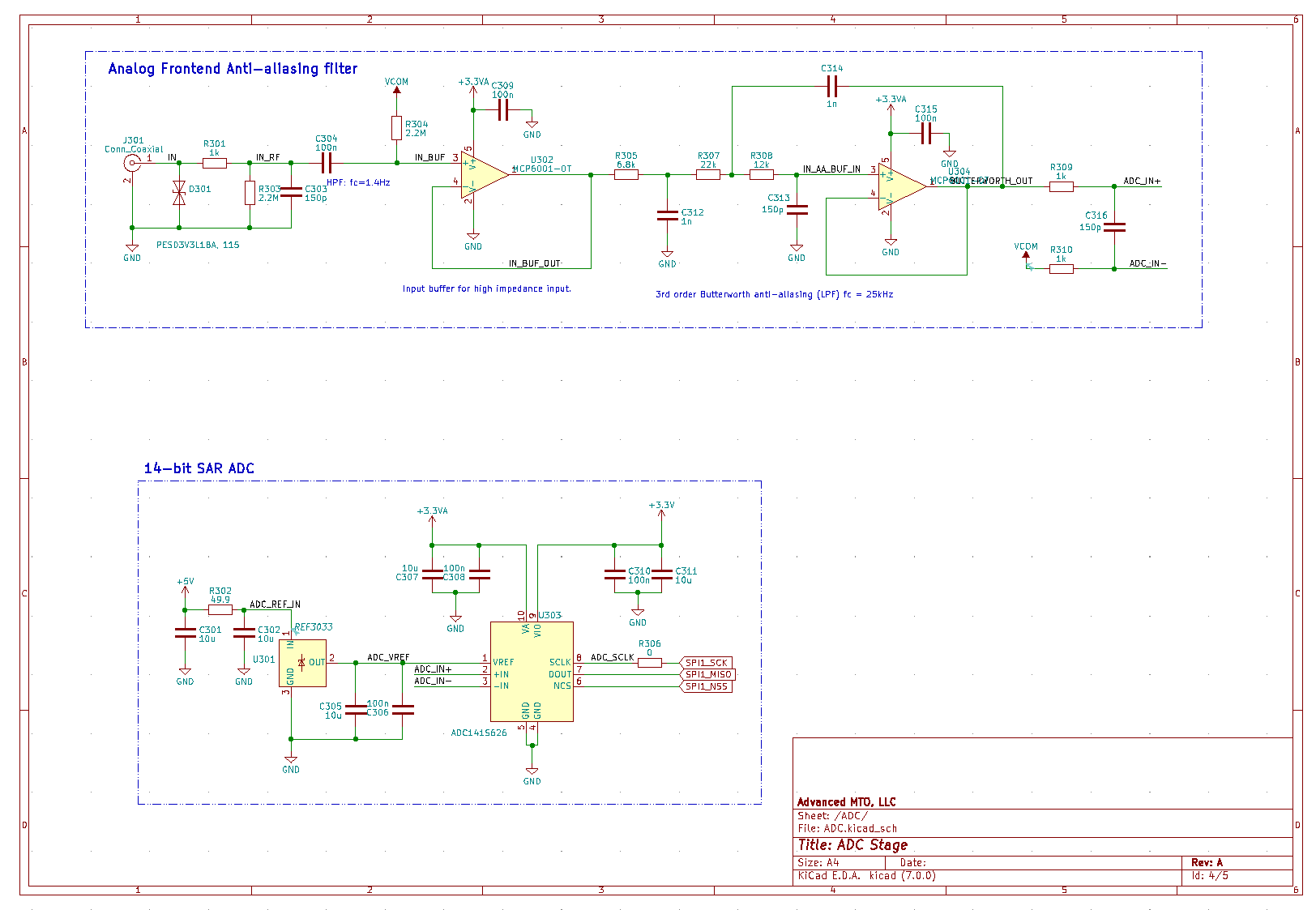The height and width of the screenshot is (910, 1316).
Task: Click the D301 TVS diode symbol
Action: 179,193
